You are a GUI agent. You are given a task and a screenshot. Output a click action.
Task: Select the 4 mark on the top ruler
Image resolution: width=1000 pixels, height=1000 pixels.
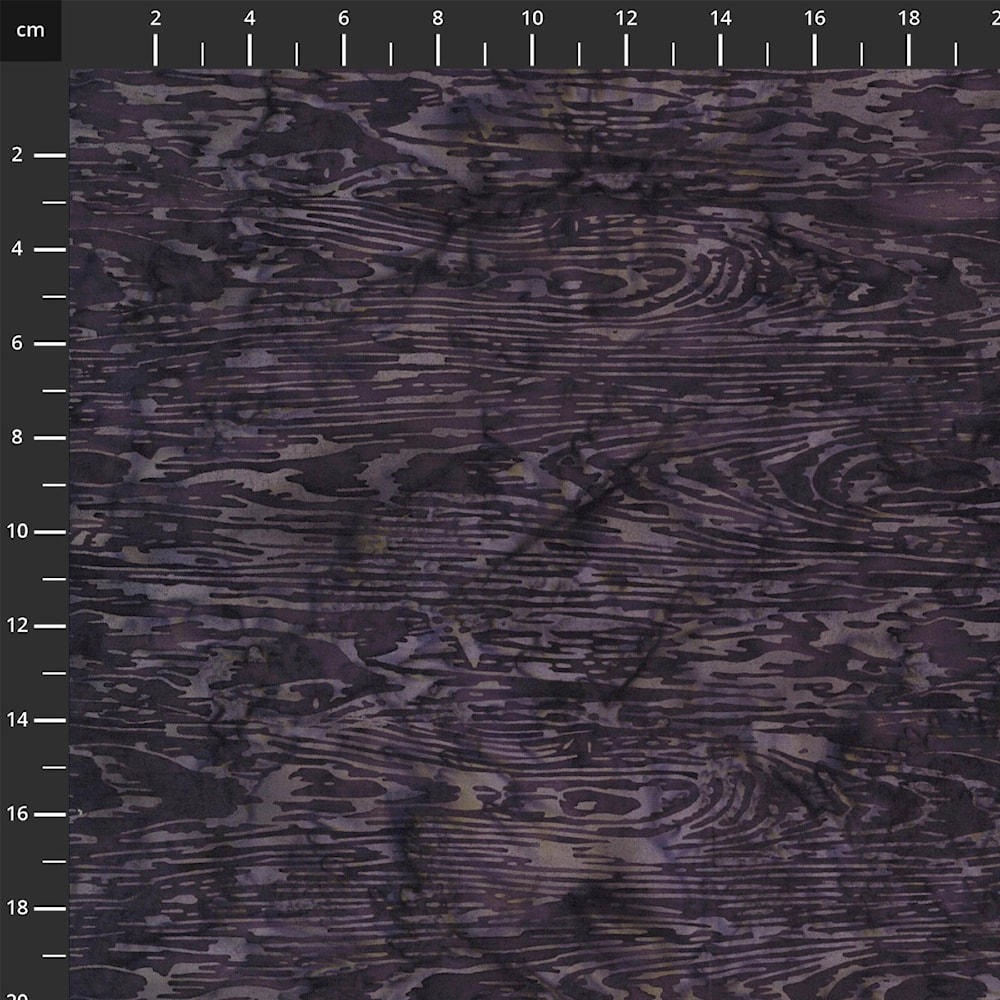click(x=249, y=18)
